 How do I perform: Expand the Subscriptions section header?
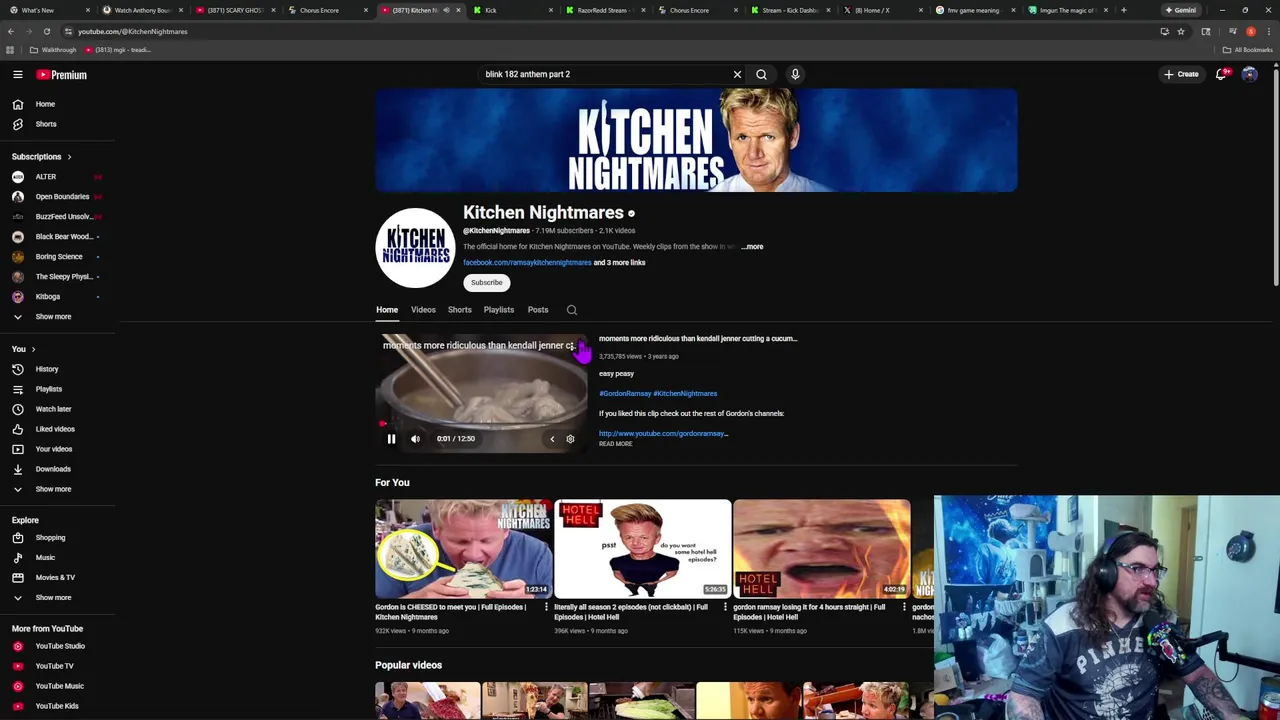(42, 157)
